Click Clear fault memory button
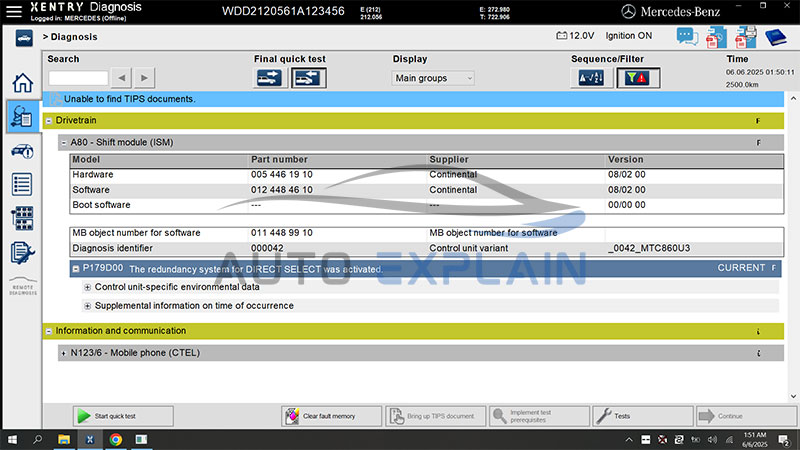800x450 pixels. tap(332, 416)
